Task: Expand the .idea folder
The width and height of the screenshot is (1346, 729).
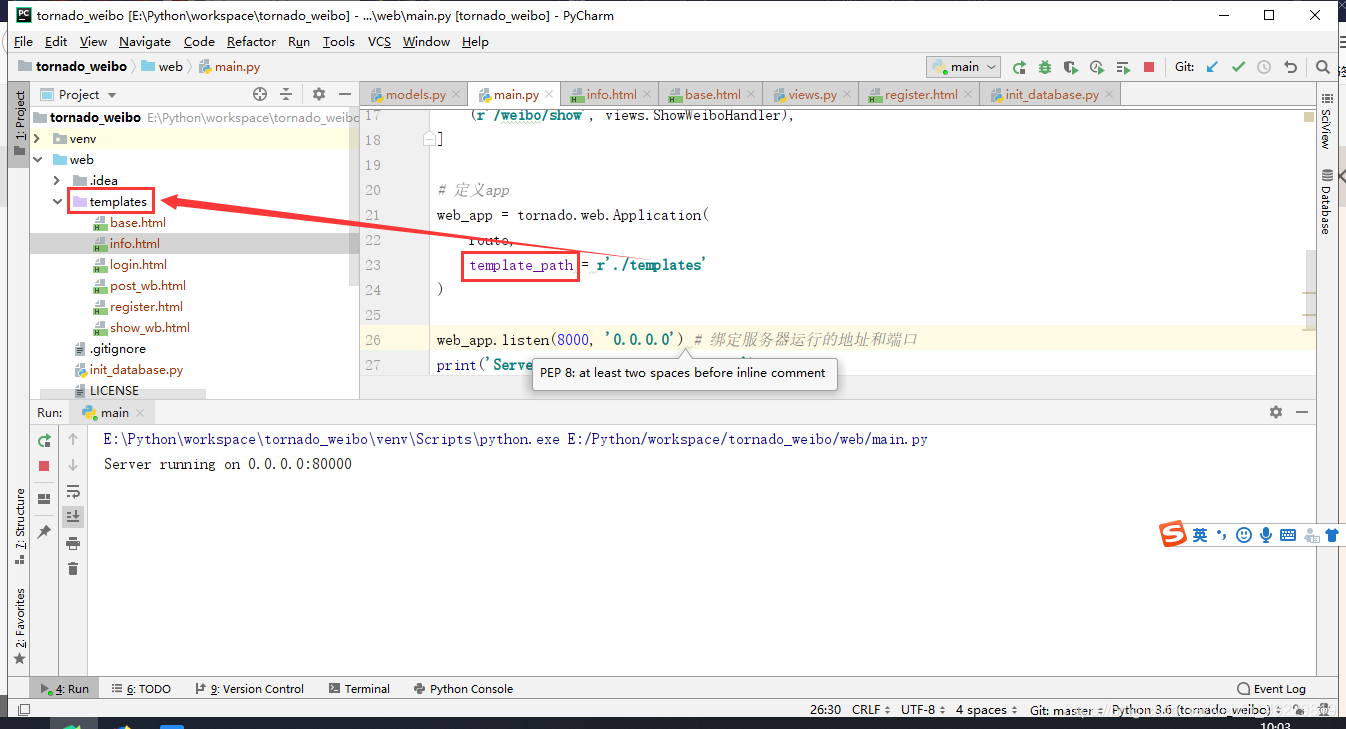Action: pyautogui.click(x=57, y=181)
